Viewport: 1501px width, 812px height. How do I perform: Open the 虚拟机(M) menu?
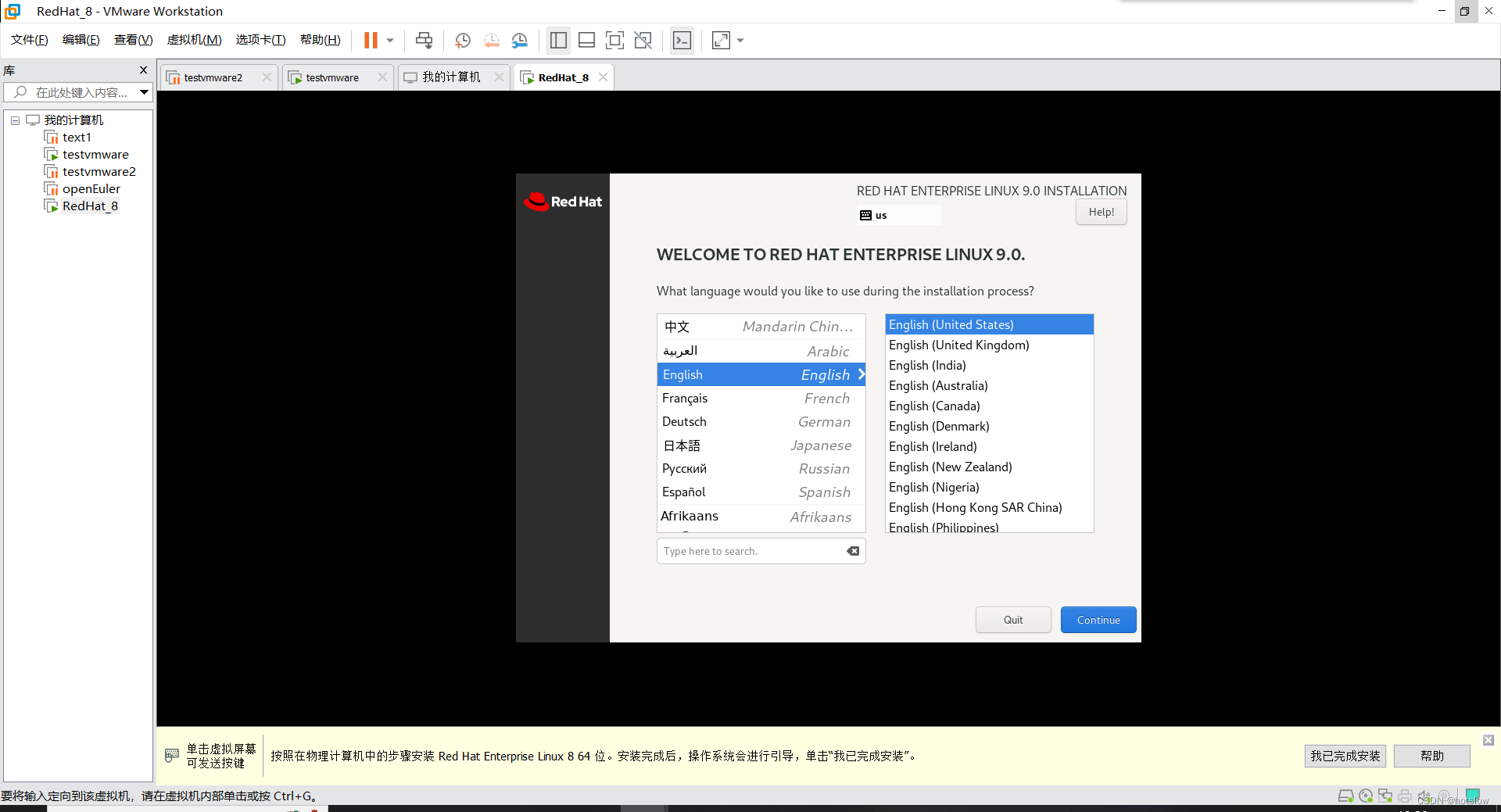[x=194, y=40]
